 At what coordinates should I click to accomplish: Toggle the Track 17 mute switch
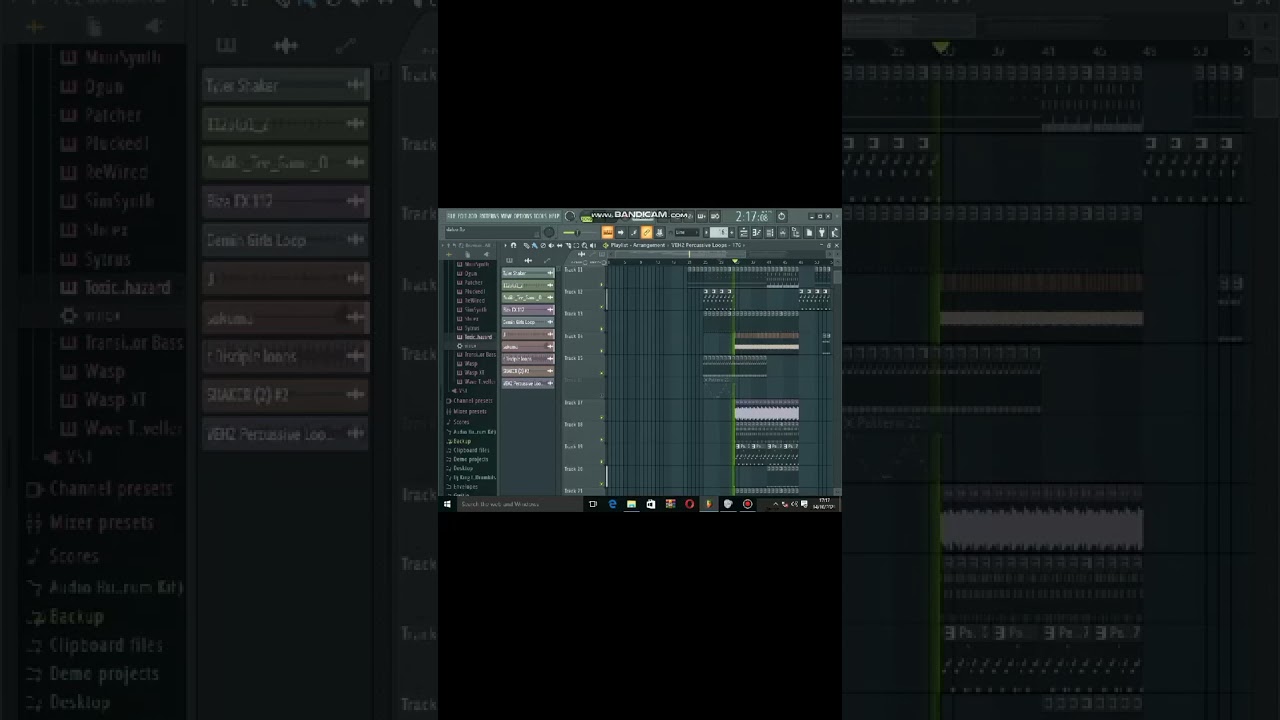click(x=602, y=417)
